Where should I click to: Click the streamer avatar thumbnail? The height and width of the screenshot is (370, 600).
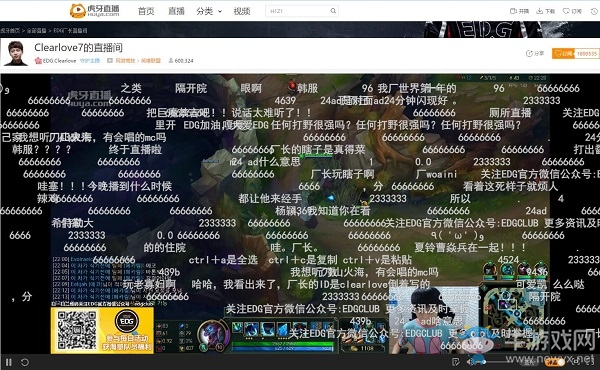[16, 53]
